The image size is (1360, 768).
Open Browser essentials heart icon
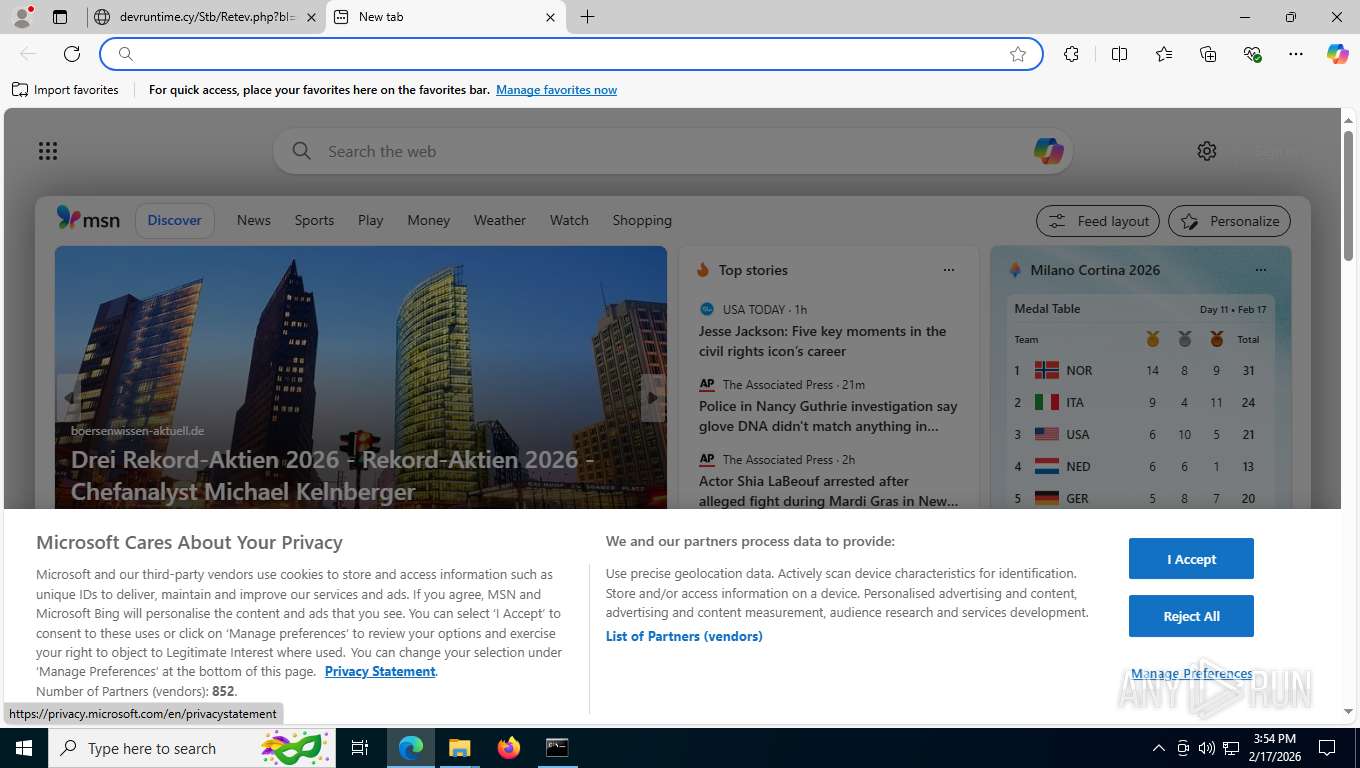(x=1252, y=54)
